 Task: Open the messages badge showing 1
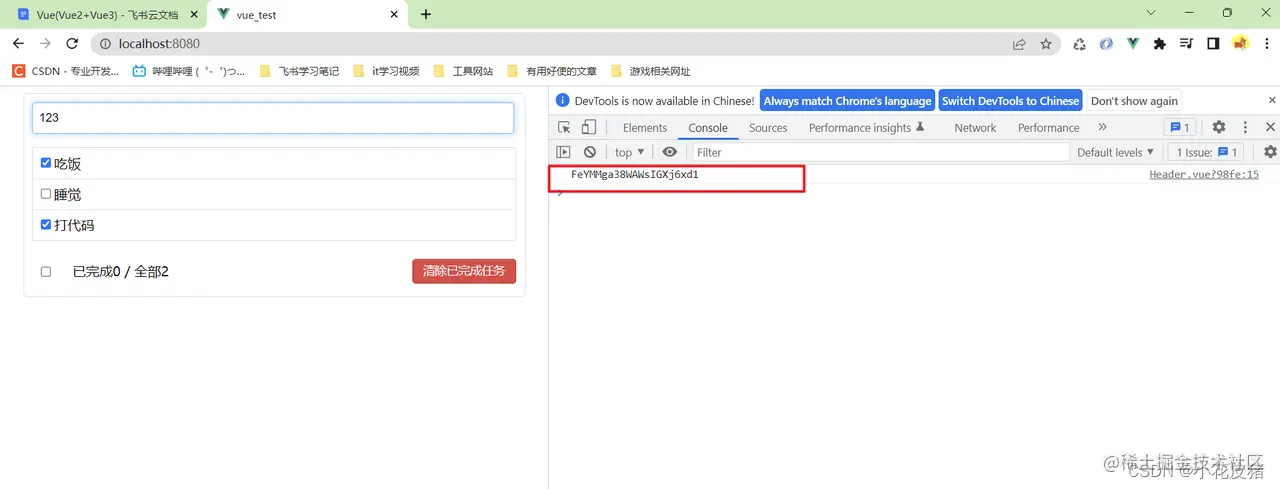point(1179,127)
